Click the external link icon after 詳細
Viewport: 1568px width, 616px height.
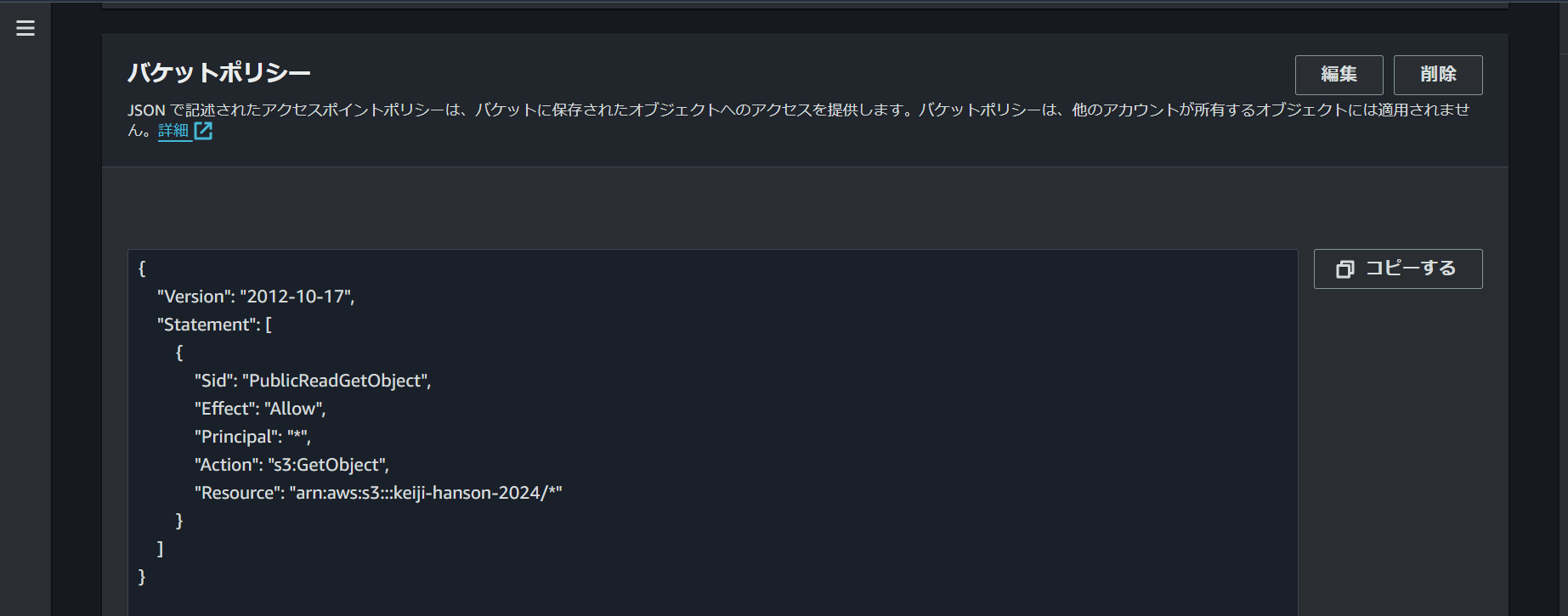(x=204, y=131)
